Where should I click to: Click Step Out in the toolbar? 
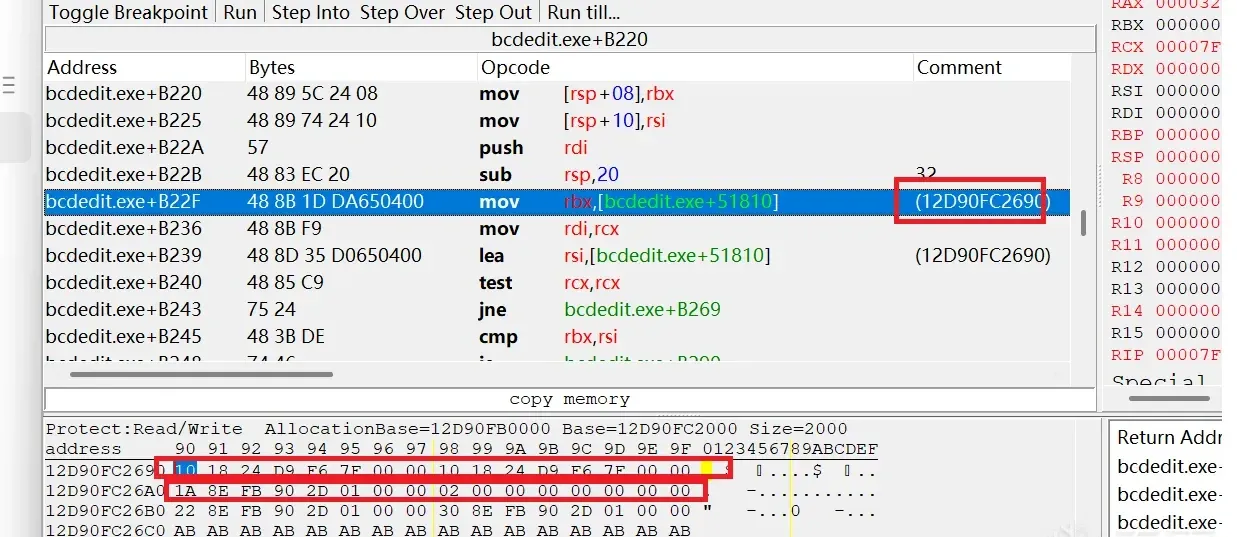(493, 13)
